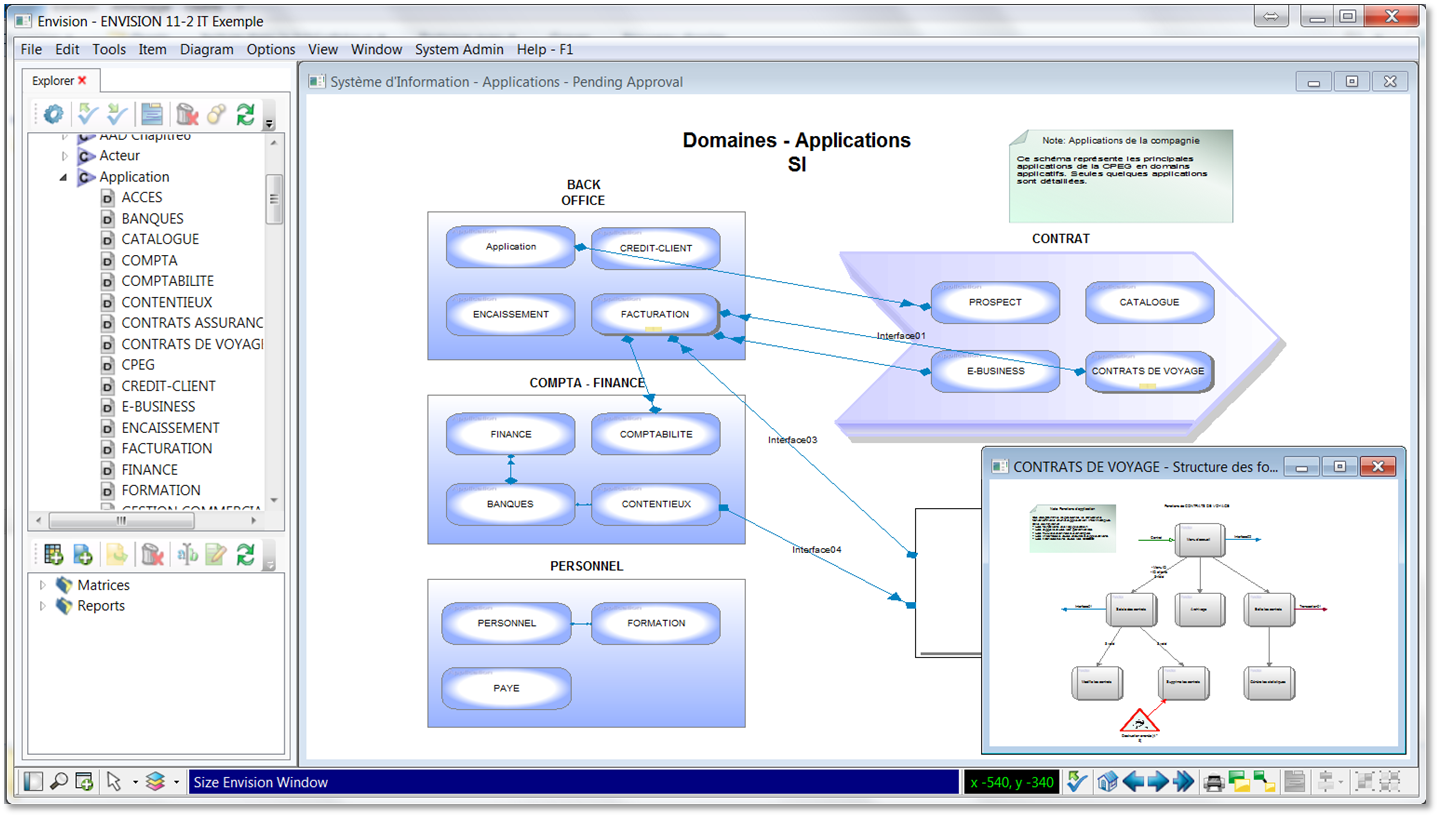Image resolution: width=1439 pixels, height=817 pixels.
Task: Select the Explorer tab
Action: tap(53, 81)
